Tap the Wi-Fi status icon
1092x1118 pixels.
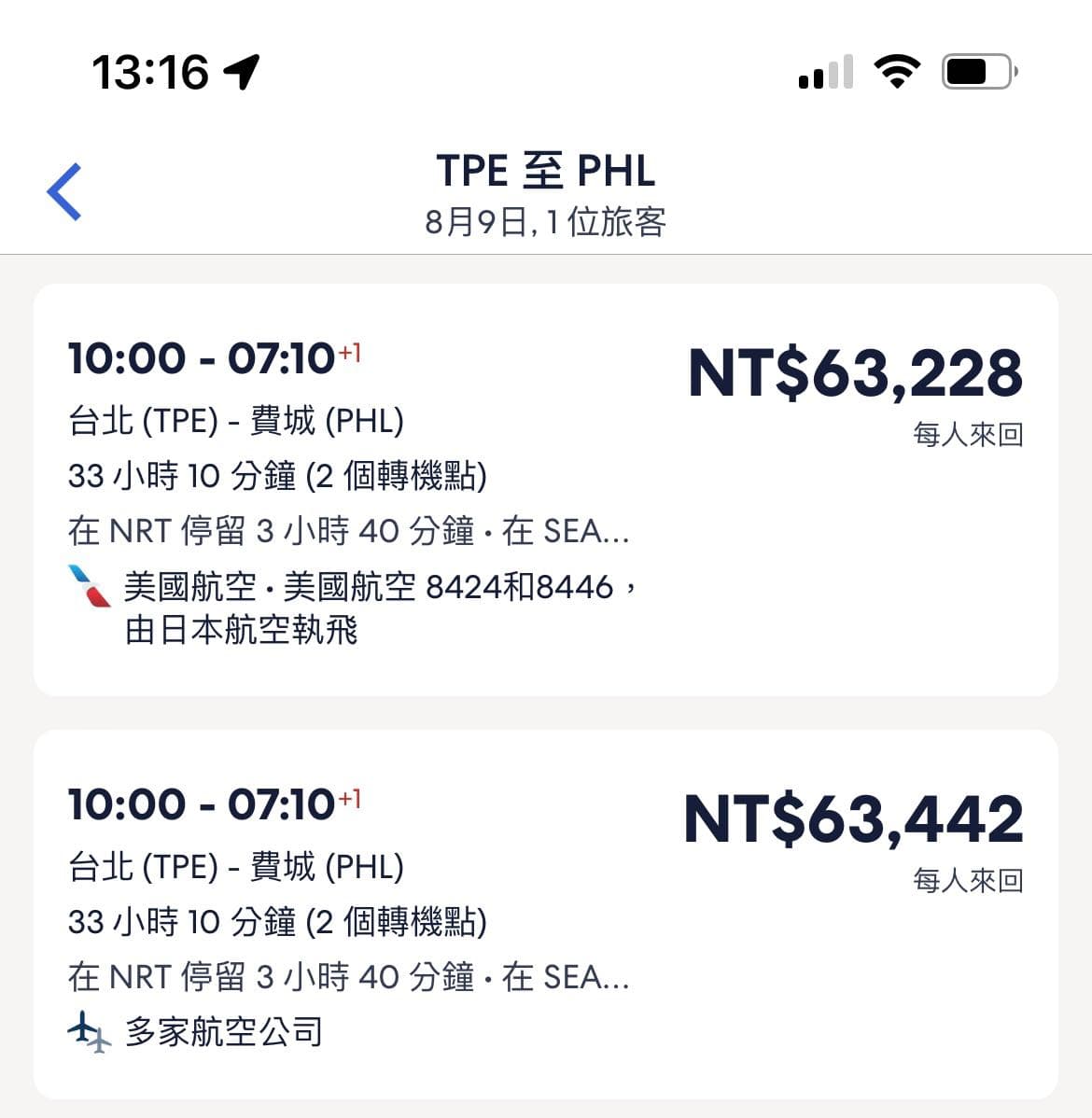[896, 72]
